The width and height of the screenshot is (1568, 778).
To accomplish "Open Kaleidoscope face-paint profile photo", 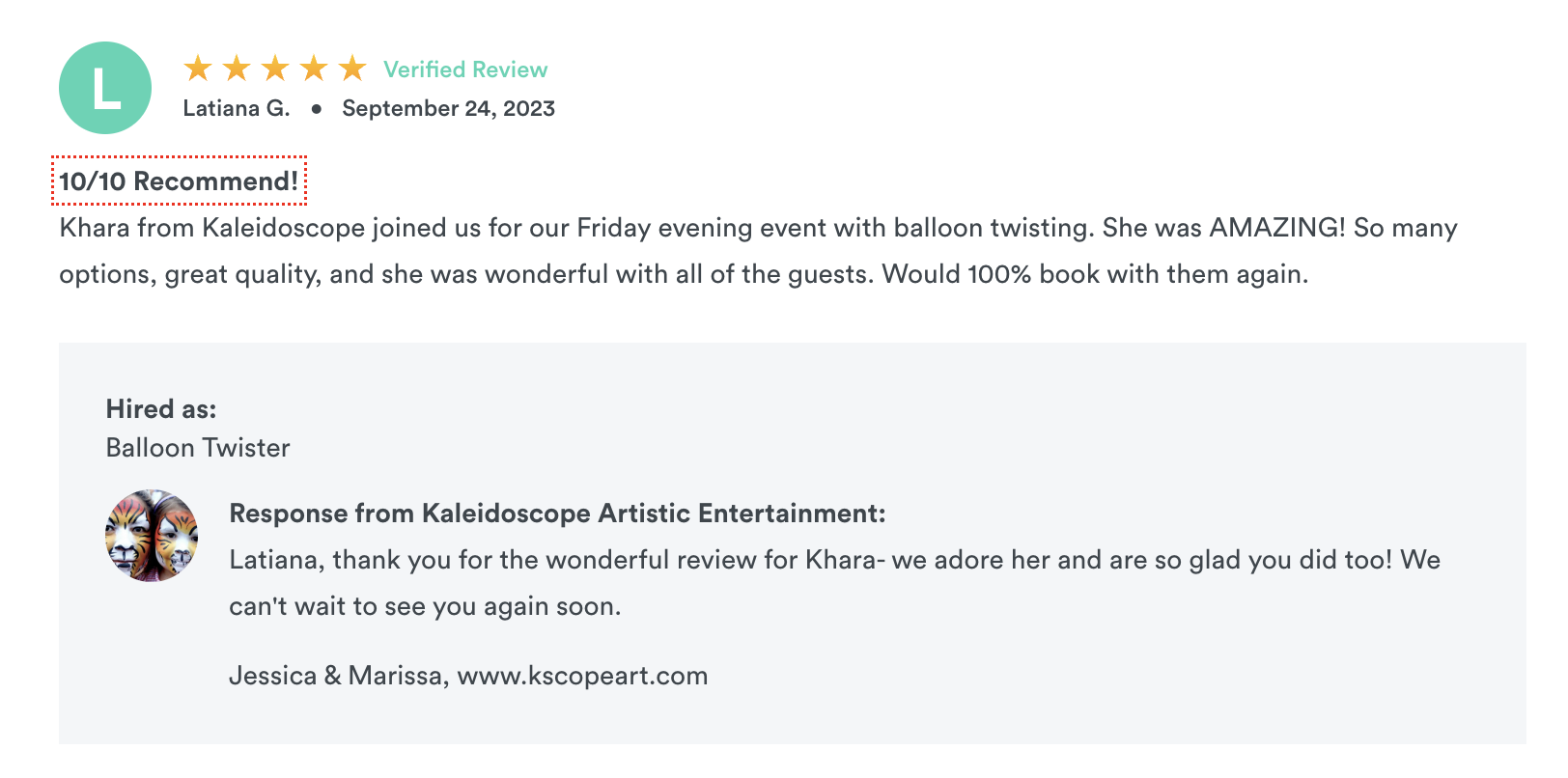I will tap(152, 536).
